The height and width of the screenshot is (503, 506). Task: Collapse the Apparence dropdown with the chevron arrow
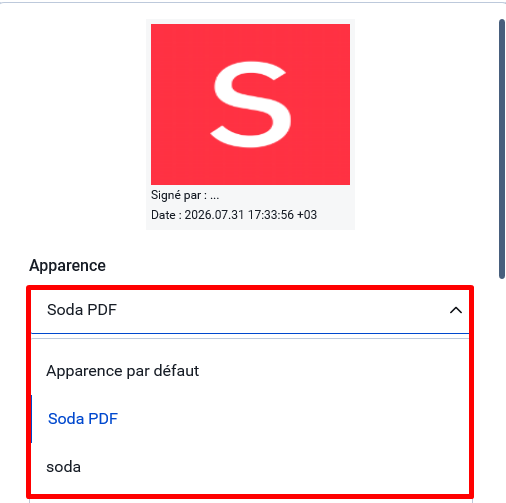point(455,310)
